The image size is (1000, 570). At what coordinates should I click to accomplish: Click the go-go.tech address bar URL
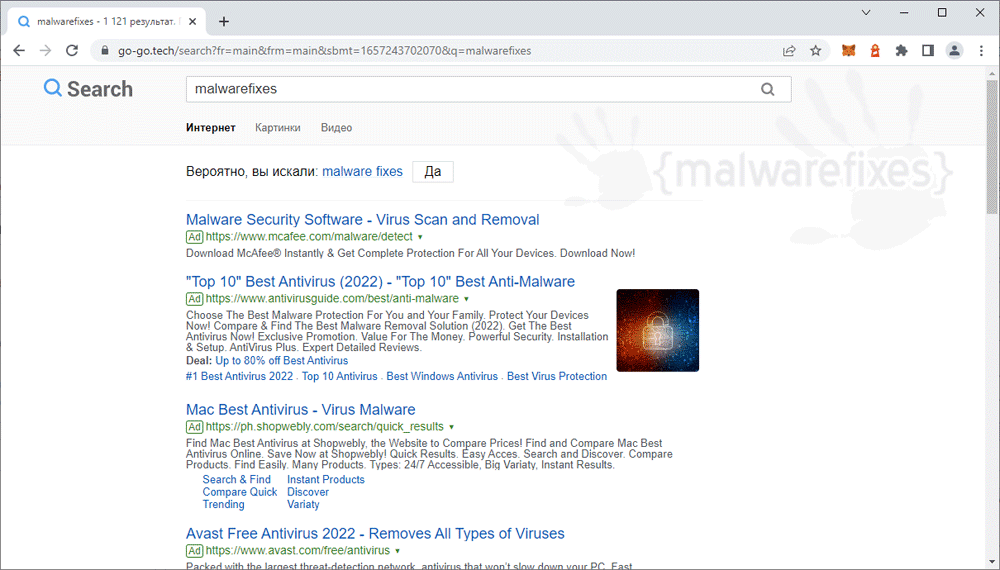click(x=324, y=51)
